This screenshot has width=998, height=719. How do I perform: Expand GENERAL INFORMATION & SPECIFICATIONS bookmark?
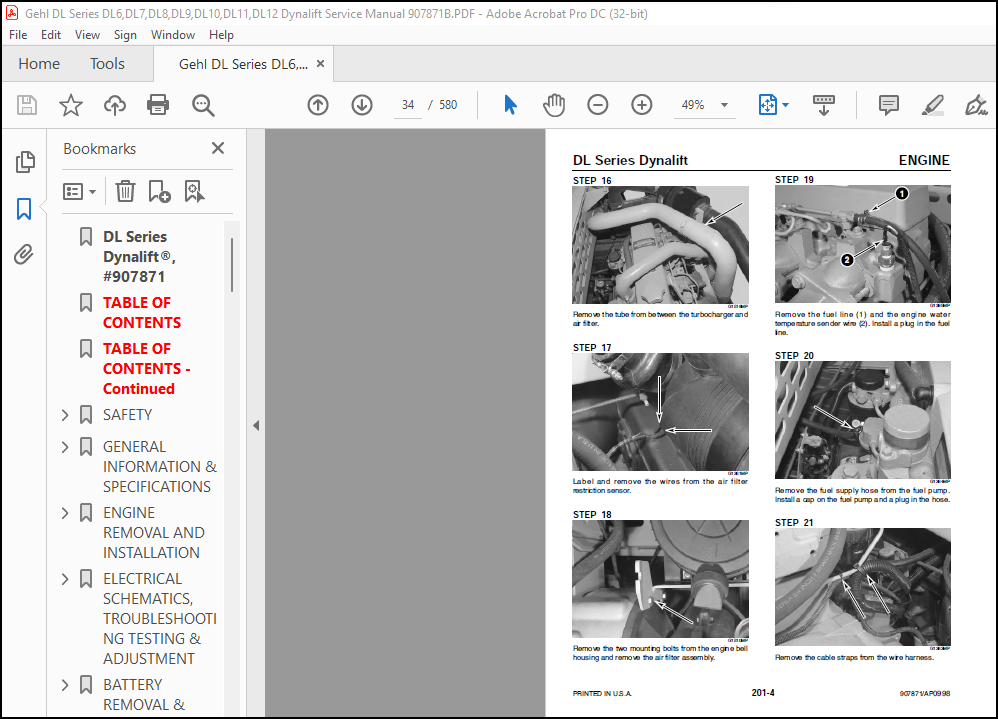pos(65,447)
